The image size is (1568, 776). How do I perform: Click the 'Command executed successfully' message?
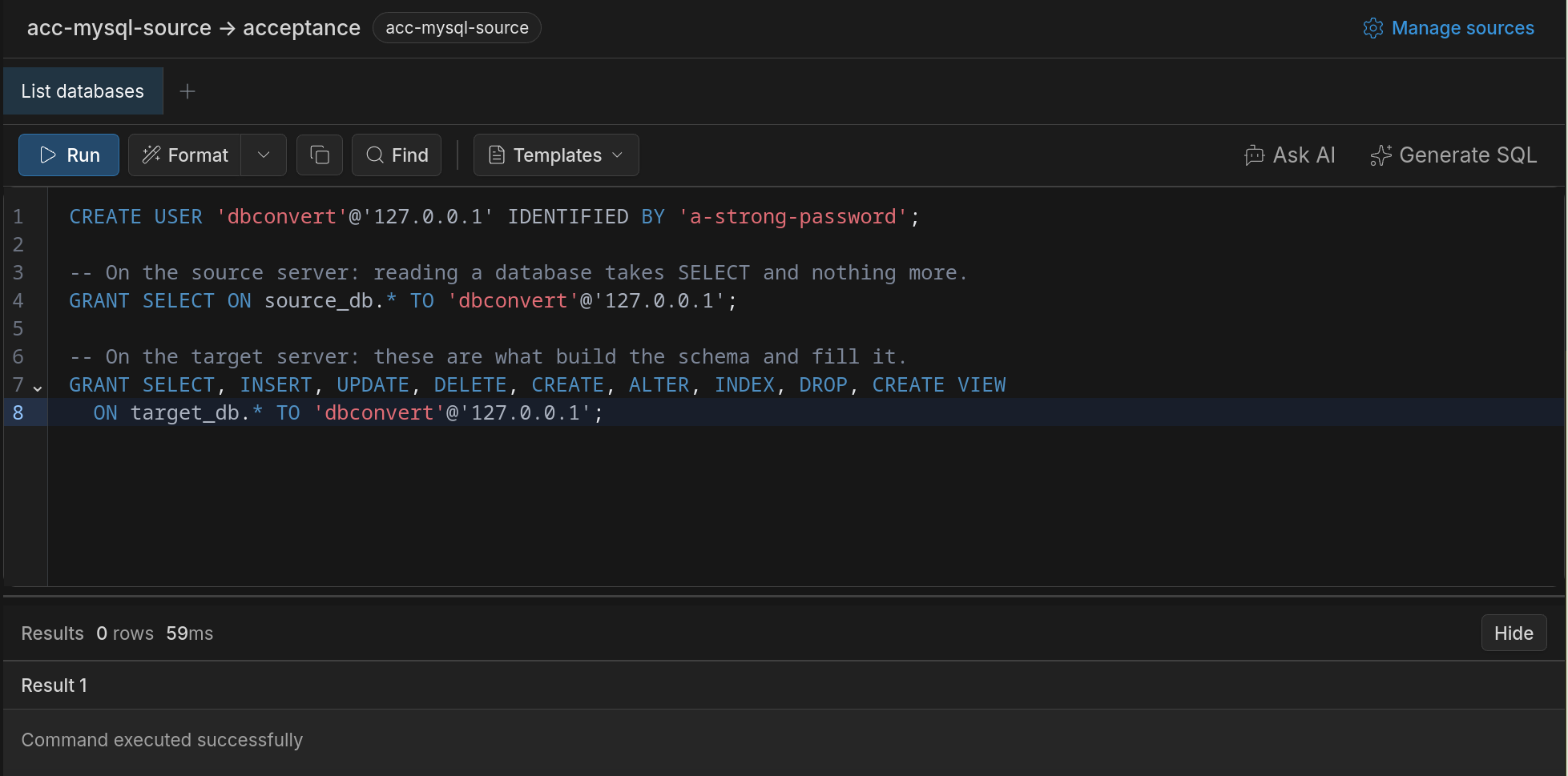pyautogui.click(x=162, y=740)
